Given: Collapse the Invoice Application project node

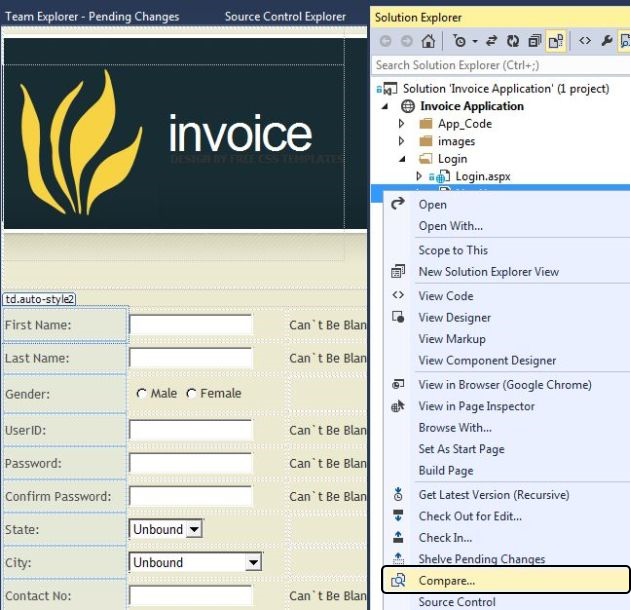Looking at the screenshot, I should click(x=385, y=106).
